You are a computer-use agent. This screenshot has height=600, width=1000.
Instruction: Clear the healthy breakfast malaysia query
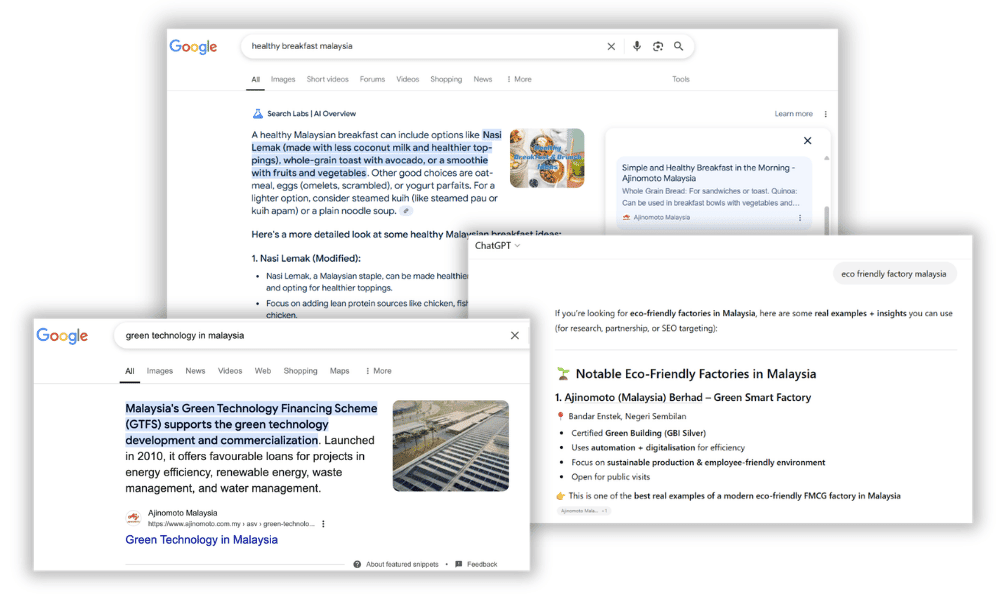click(611, 46)
